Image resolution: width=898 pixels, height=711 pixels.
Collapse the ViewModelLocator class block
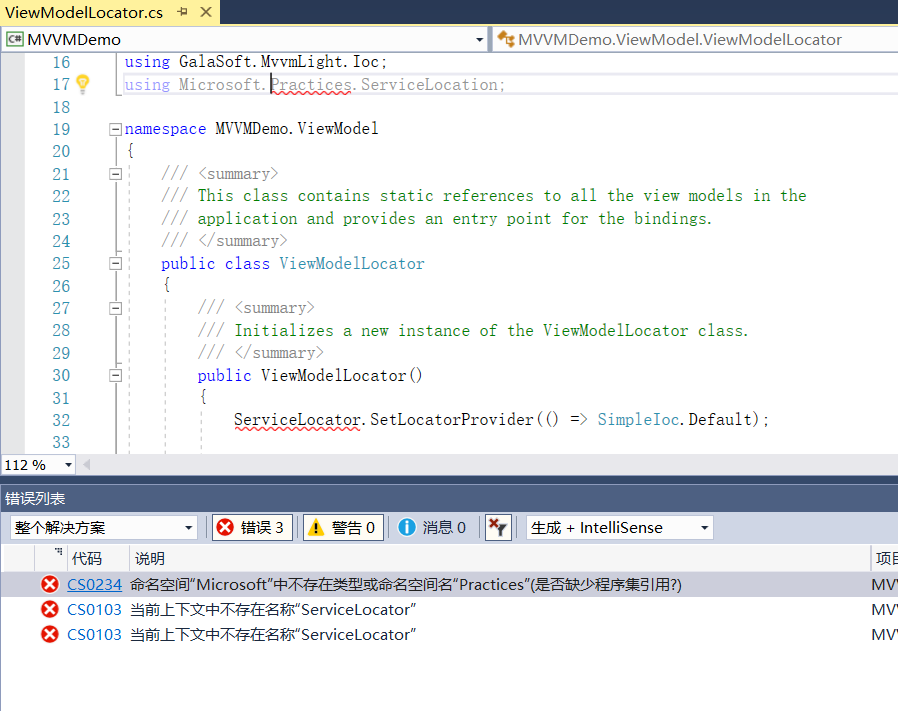coord(115,264)
